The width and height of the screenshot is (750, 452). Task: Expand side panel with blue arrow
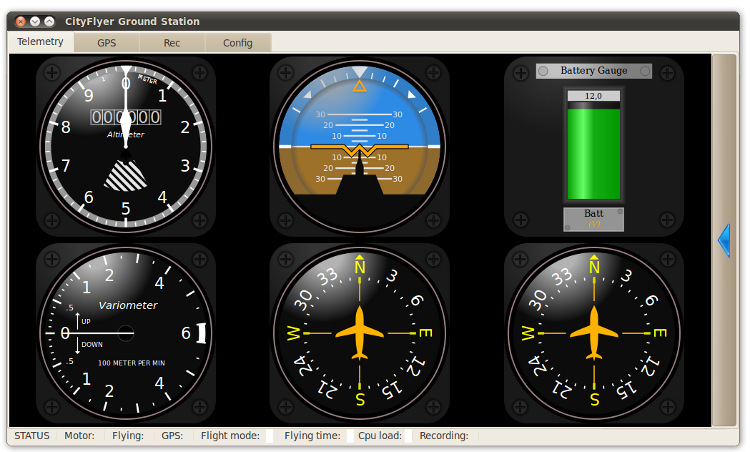[x=724, y=240]
